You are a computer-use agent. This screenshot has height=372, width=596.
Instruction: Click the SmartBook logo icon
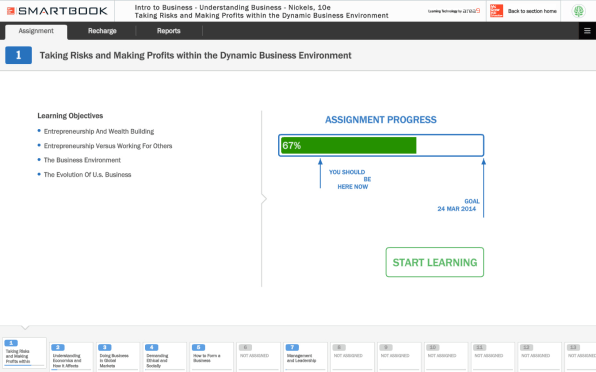click(x=11, y=11)
